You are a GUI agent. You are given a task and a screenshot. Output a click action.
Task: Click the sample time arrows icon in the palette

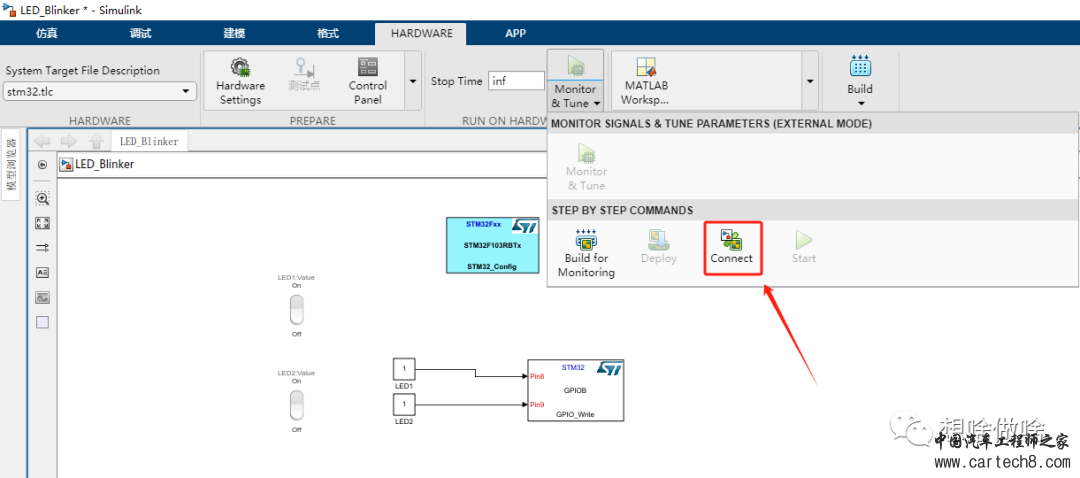tap(42, 248)
